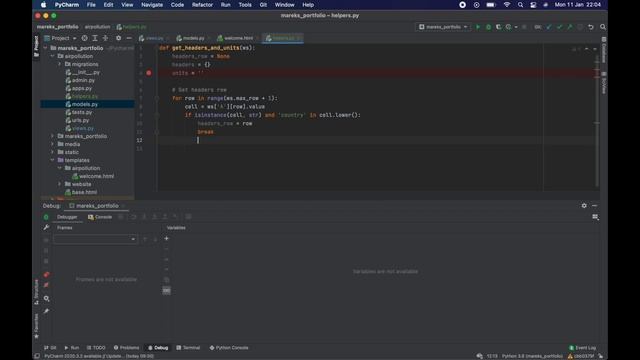Click the pin tab icon in Debug sidebar
The width and height of the screenshot is (640, 360).
coord(46,311)
